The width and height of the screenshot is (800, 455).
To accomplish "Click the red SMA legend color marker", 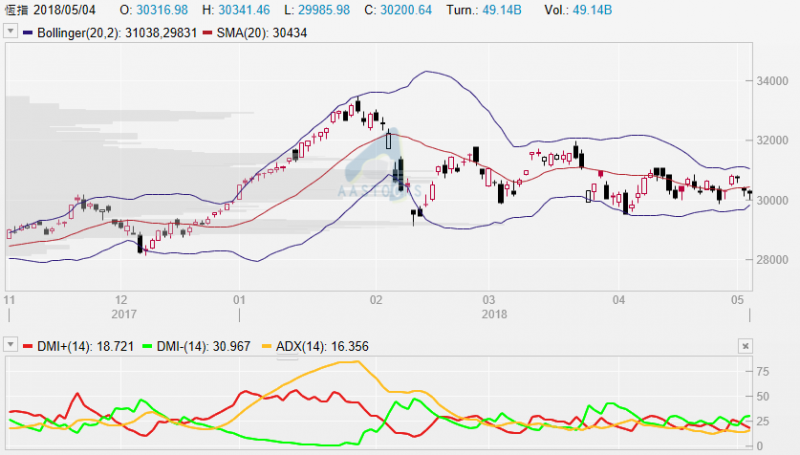I will click(x=207, y=33).
